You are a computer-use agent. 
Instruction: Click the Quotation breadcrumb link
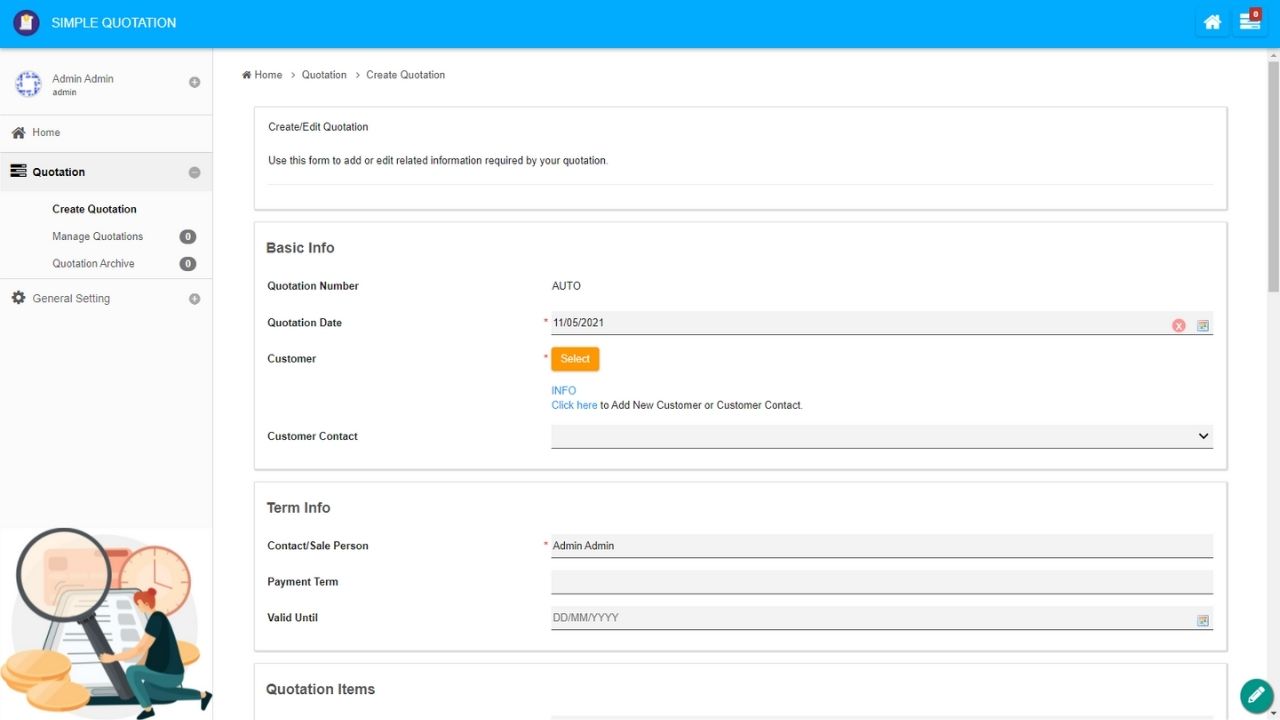[324, 75]
